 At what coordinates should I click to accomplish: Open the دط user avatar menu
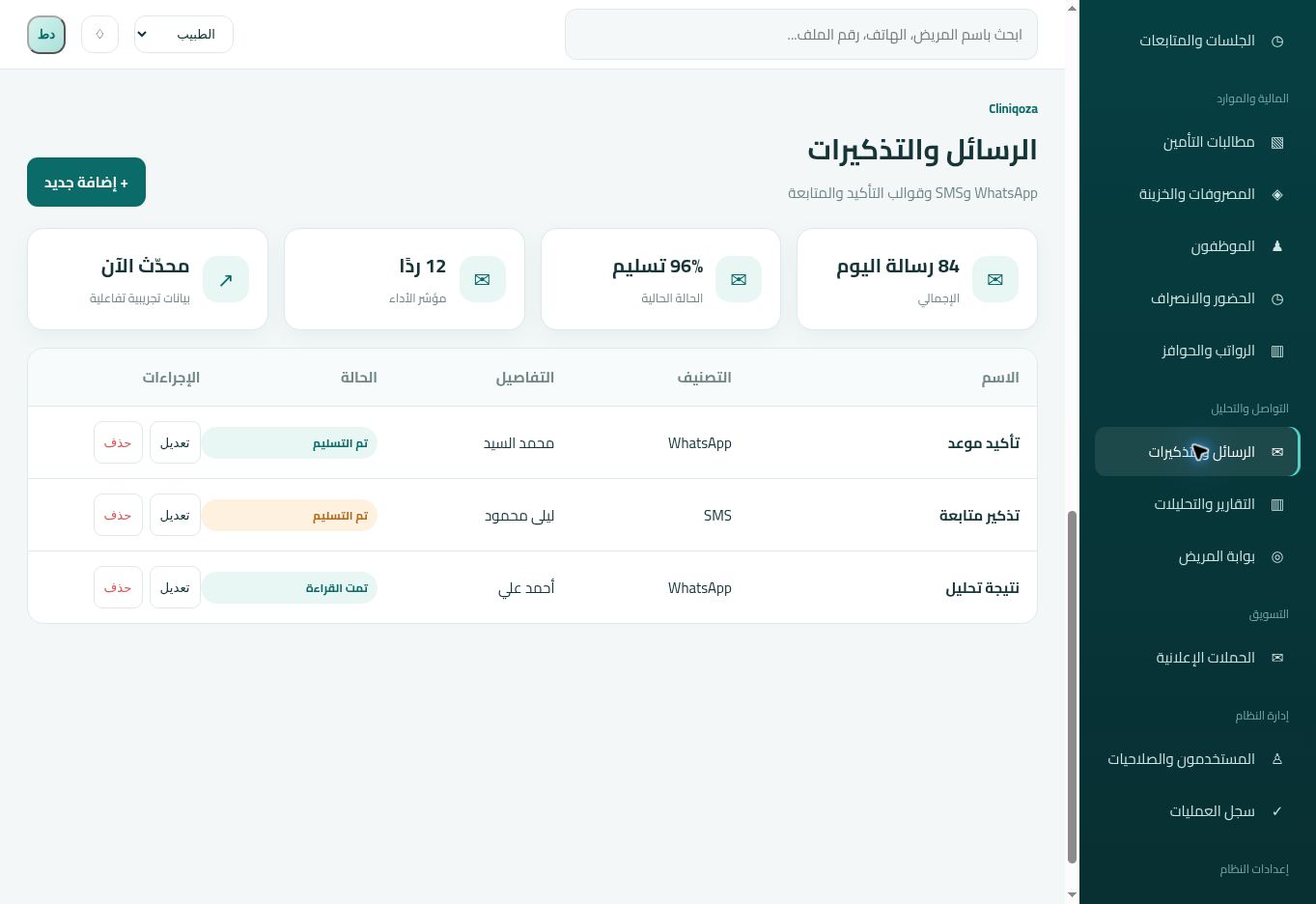click(46, 35)
